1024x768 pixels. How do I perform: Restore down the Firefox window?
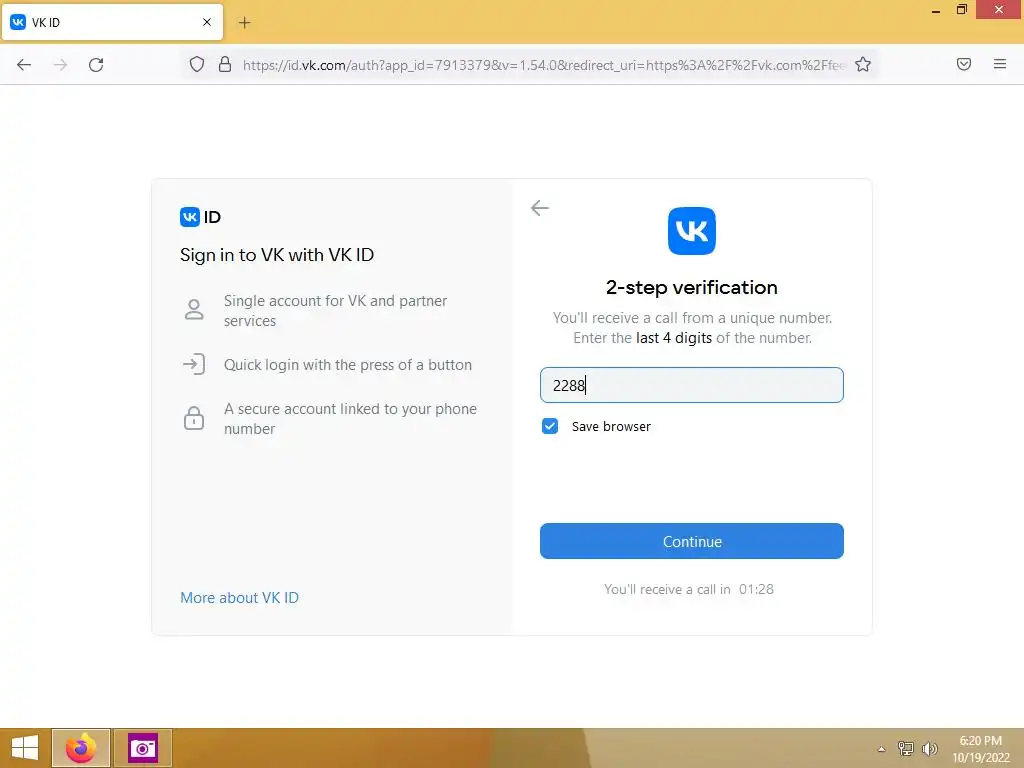(962, 10)
